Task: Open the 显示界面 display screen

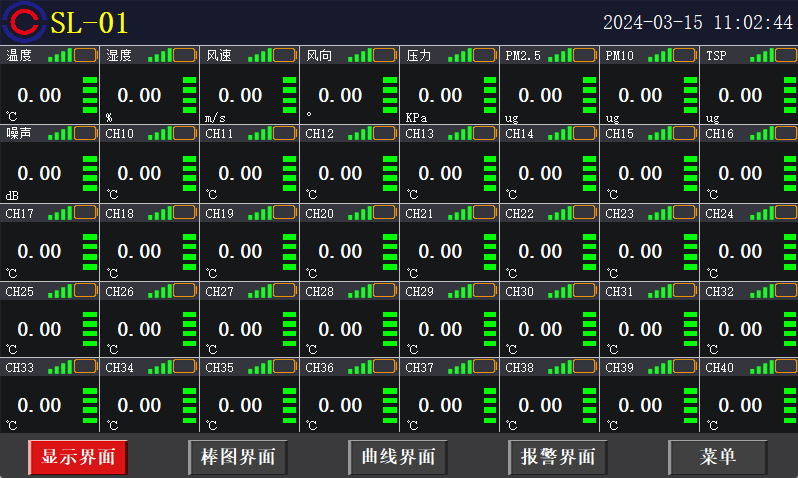Action: coord(78,457)
